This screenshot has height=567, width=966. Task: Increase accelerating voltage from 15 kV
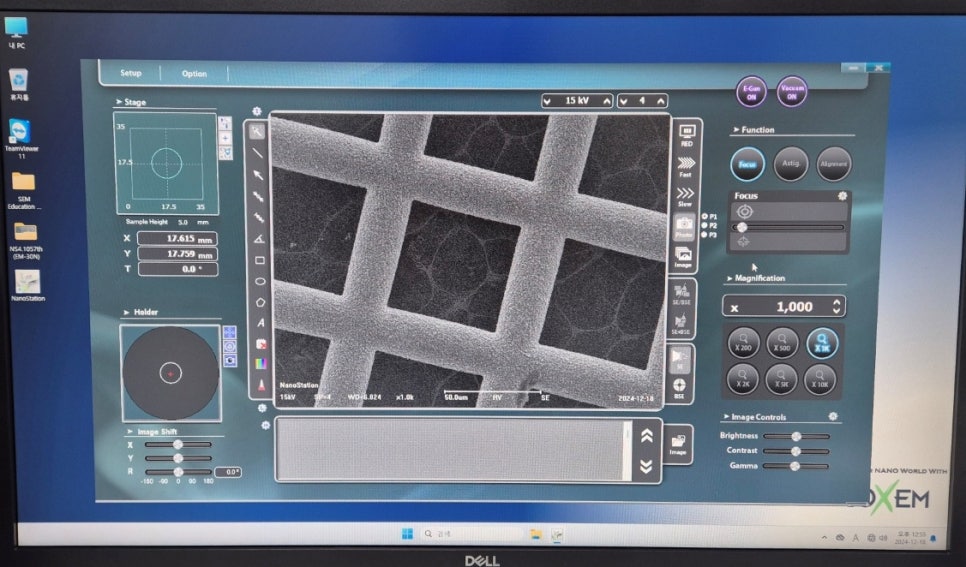pos(606,100)
